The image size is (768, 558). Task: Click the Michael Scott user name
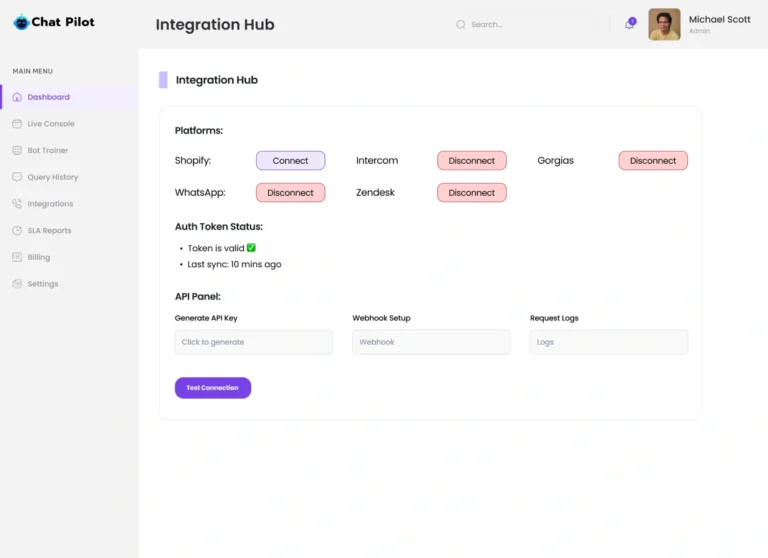[720, 20]
